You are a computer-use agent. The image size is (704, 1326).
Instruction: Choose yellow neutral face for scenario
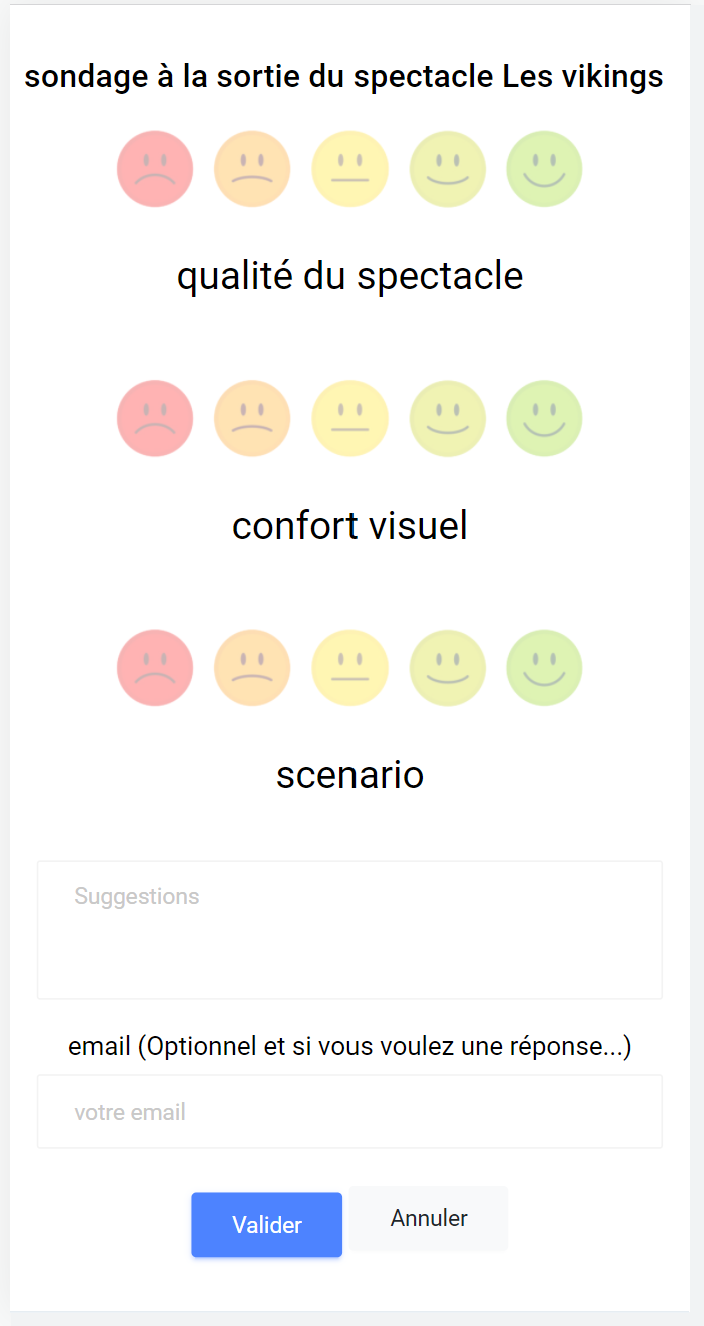pyautogui.click(x=350, y=667)
